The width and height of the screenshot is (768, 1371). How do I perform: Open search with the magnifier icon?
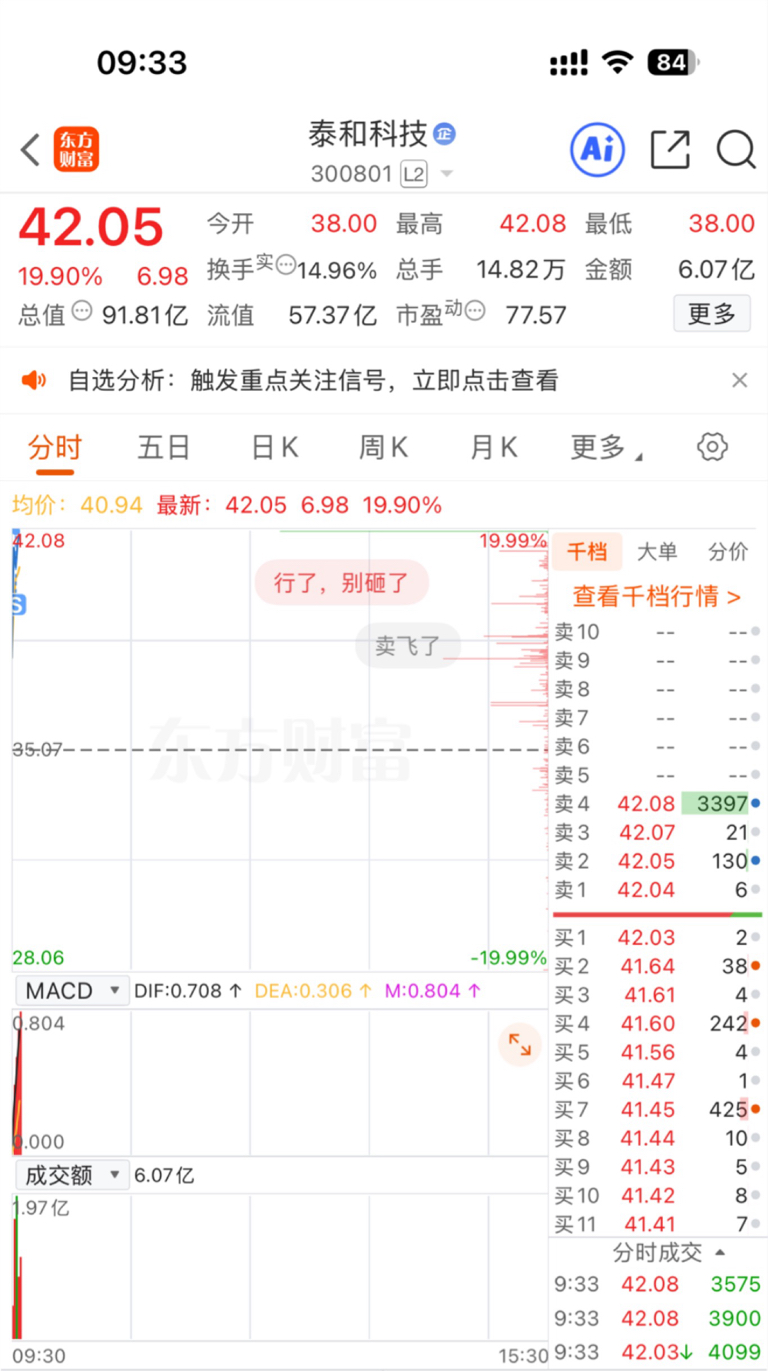(735, 150)
